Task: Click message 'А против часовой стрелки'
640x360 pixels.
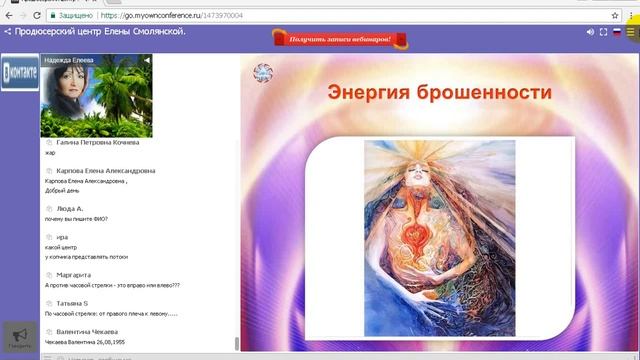Action: (x=112, y=285)
